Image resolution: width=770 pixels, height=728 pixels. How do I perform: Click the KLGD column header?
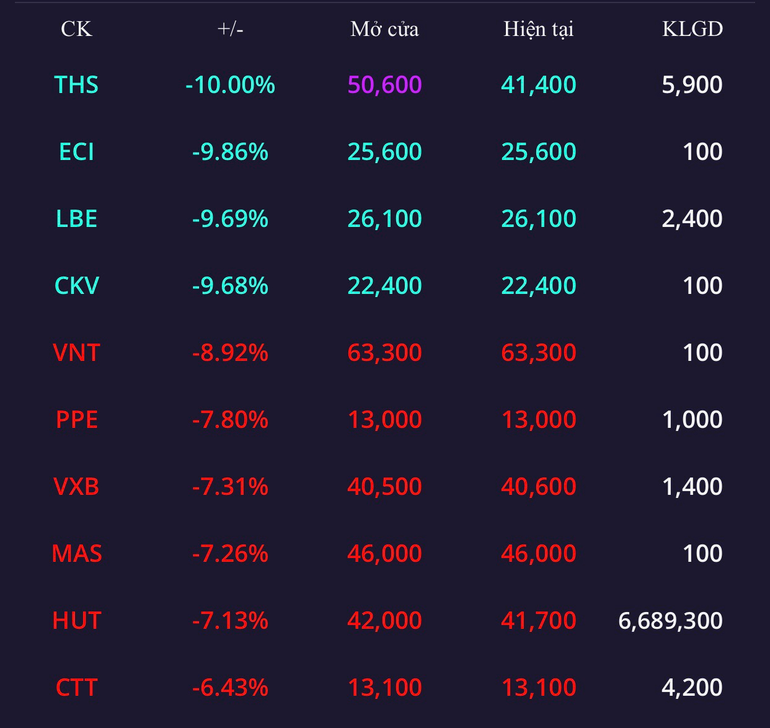coord(692,29)
